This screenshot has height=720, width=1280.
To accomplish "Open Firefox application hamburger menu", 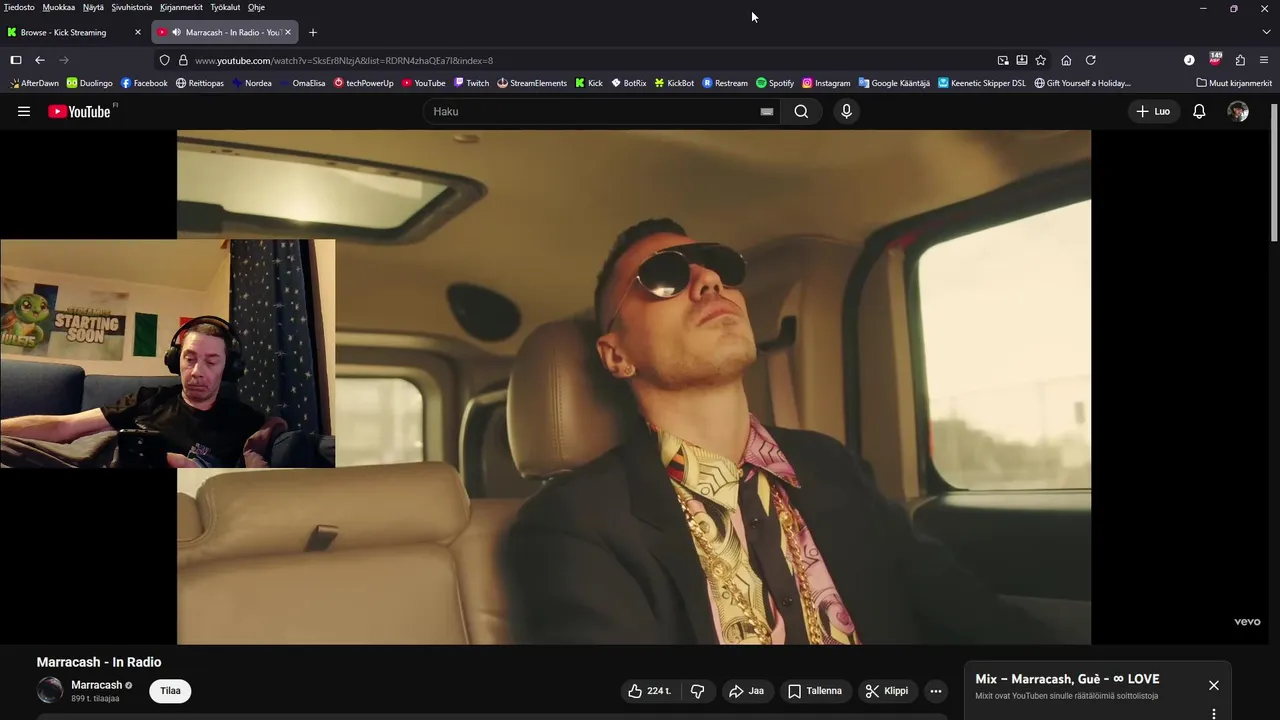I will click(x=1264, y=60).
